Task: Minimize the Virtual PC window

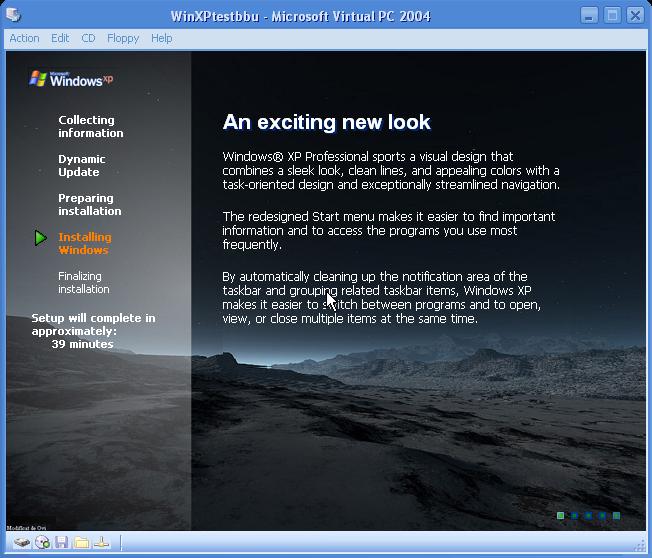Action: [589, 16]
